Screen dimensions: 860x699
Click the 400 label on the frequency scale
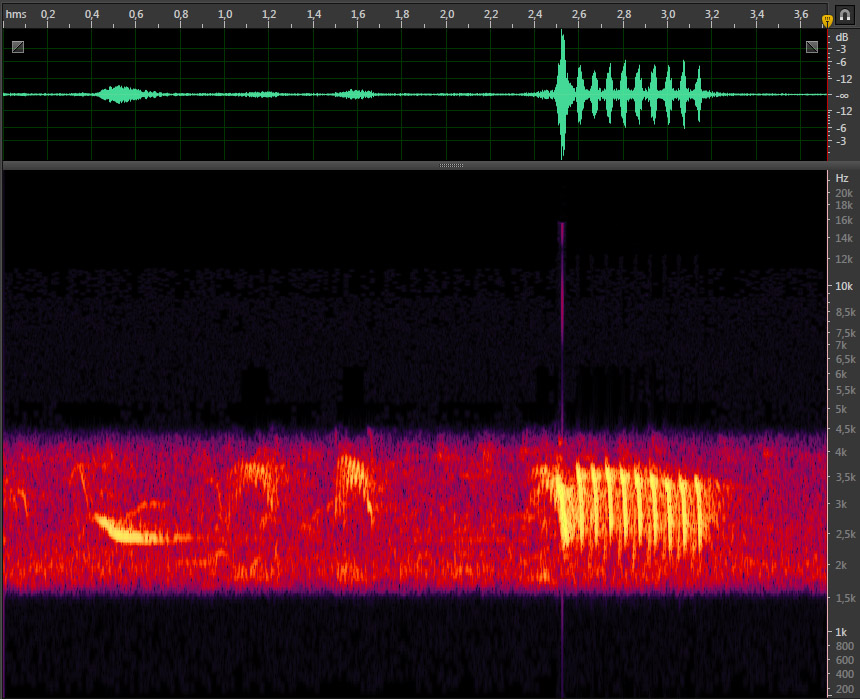844,674
